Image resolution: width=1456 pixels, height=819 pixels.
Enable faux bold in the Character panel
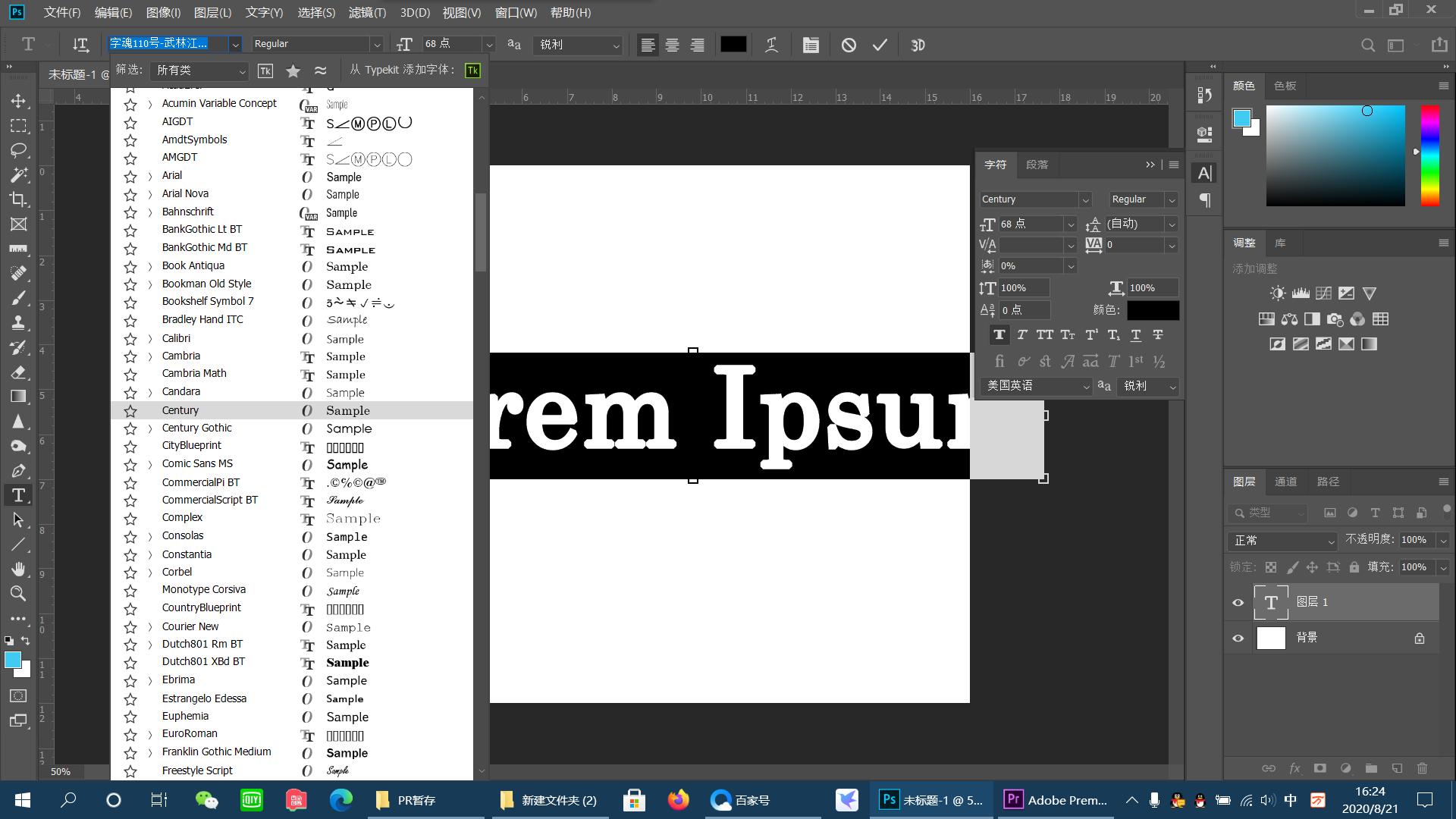999,334
